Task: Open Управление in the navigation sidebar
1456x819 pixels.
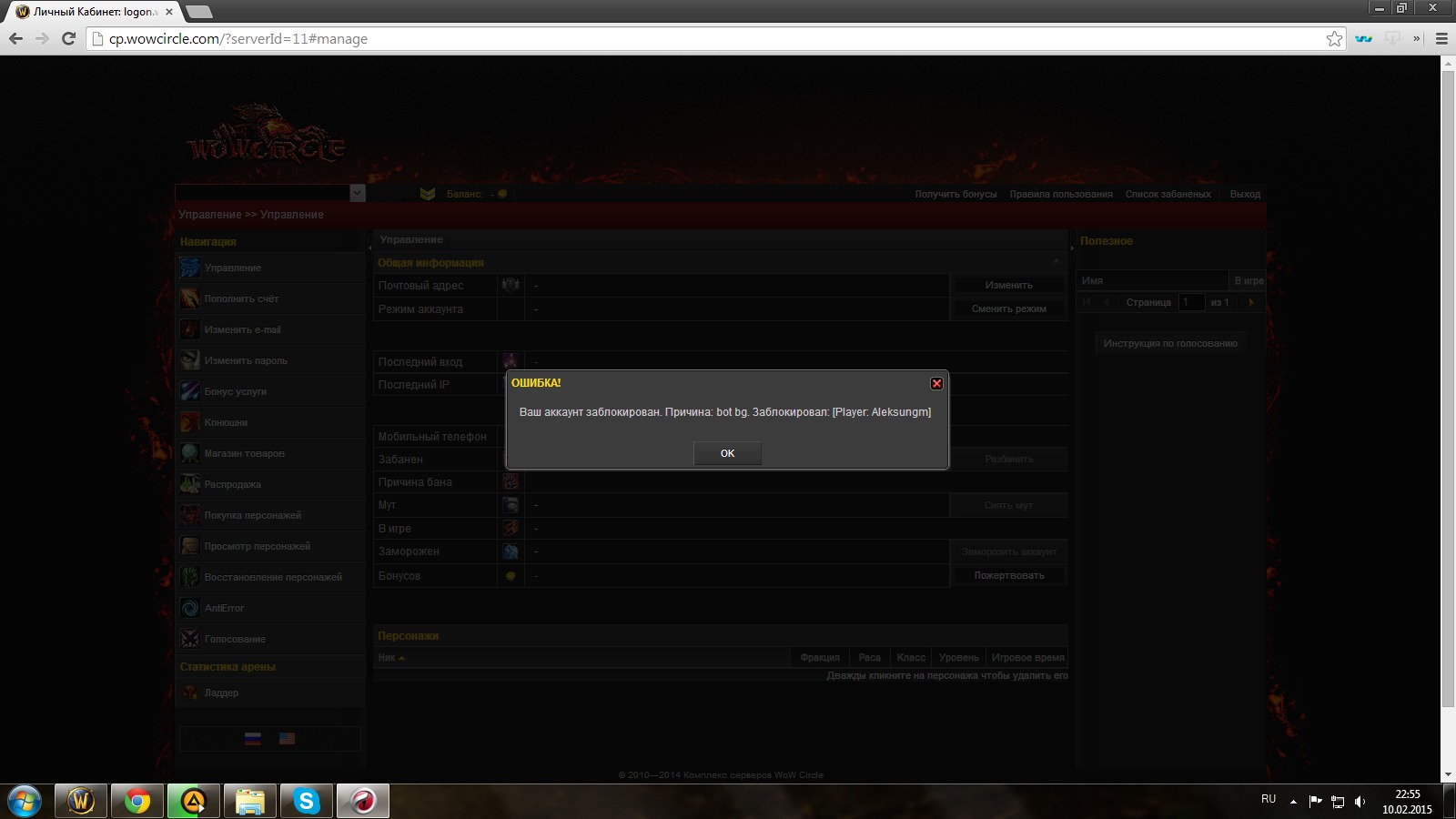Action: [270, 268]
